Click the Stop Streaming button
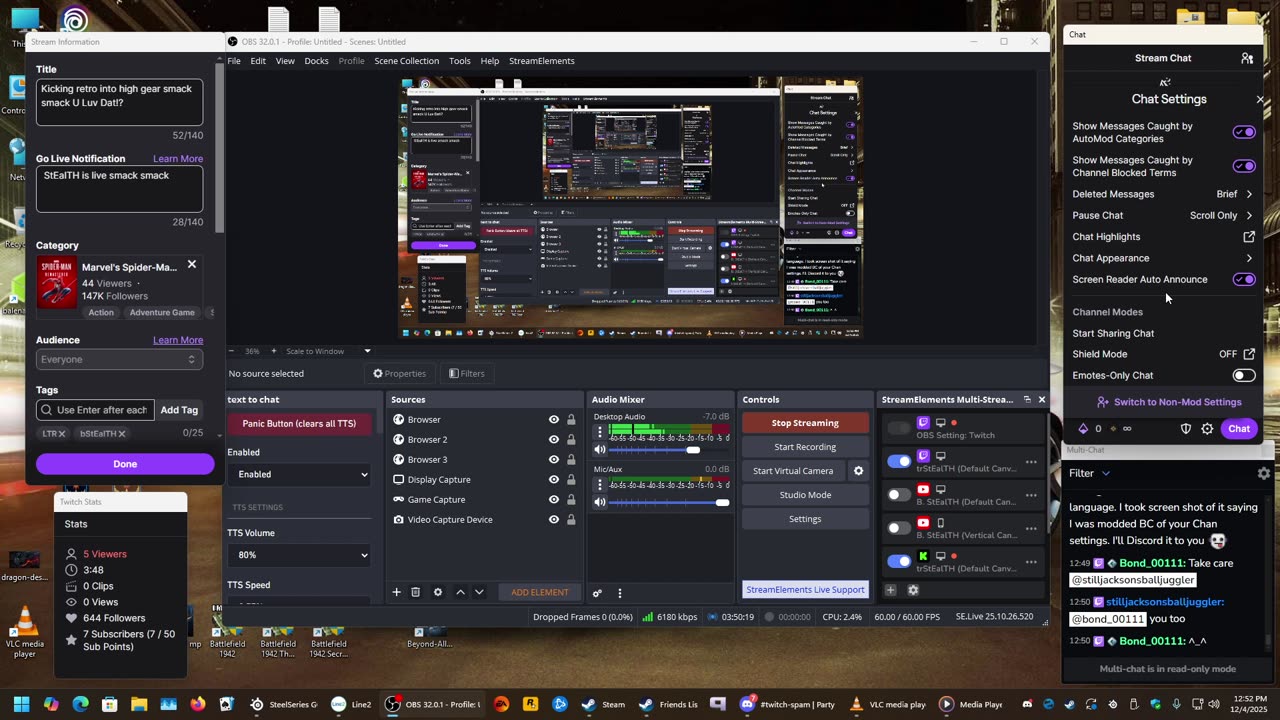The width and height of the screenshot is (1280, 720). point(805,423)
